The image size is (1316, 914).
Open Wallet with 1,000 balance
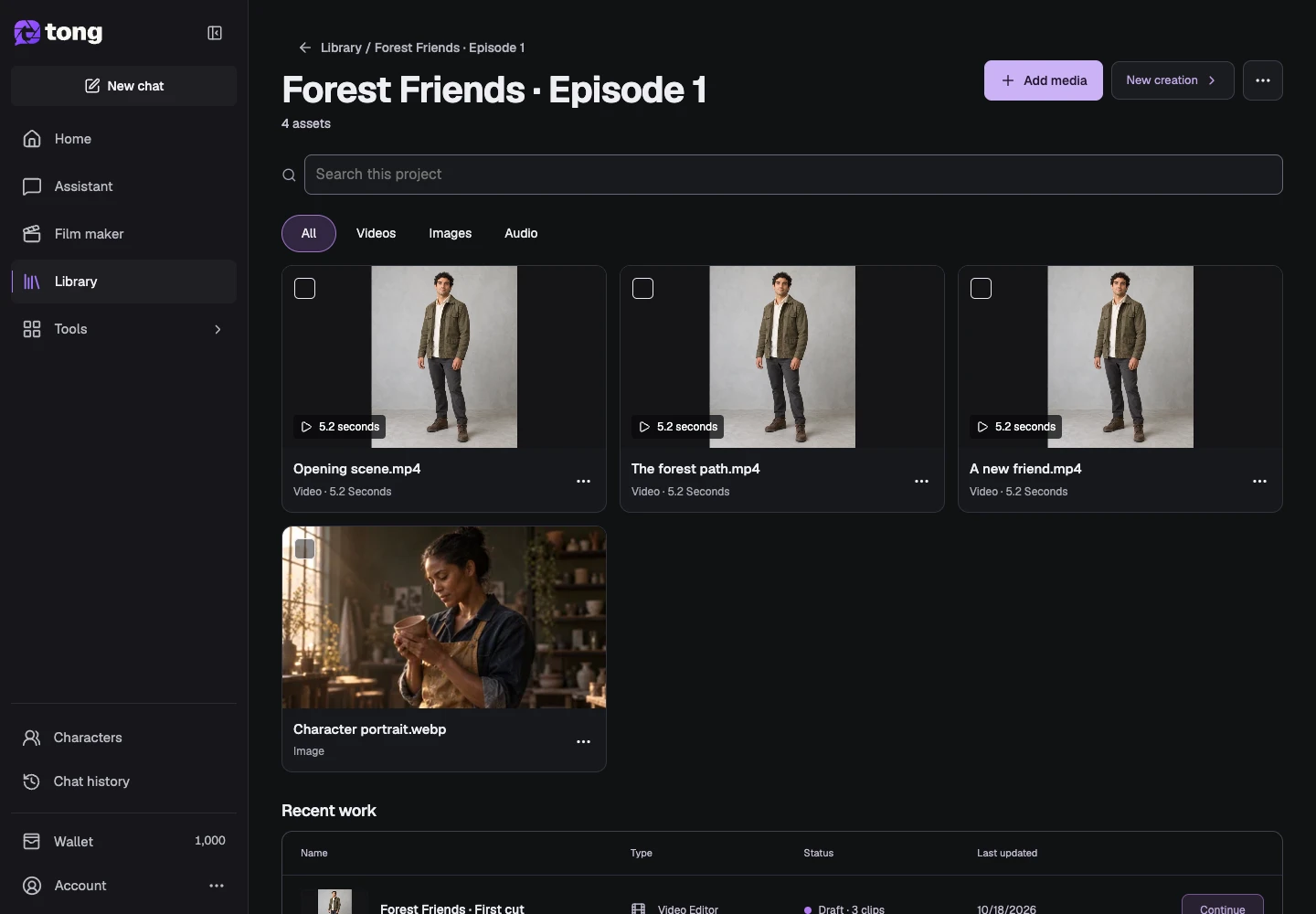(x=123, y=841)
